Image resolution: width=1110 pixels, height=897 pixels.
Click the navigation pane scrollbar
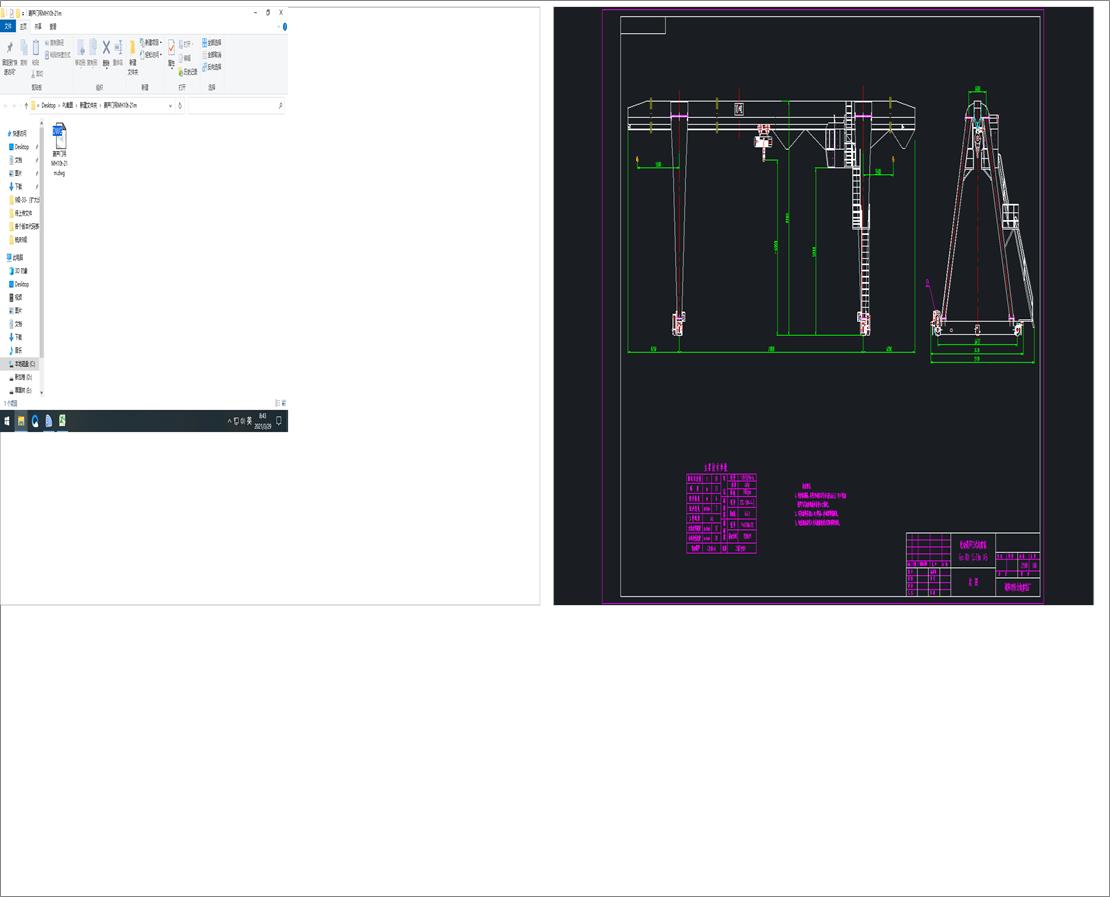point(42,241)
